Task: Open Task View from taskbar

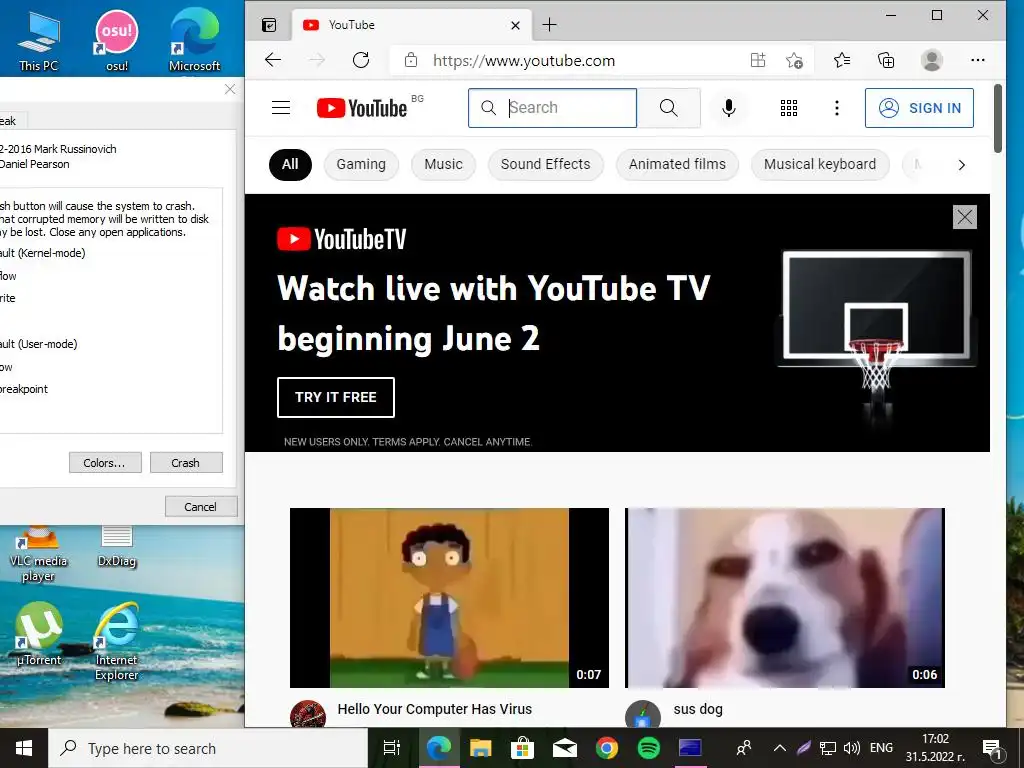Action: coord(392,748)
